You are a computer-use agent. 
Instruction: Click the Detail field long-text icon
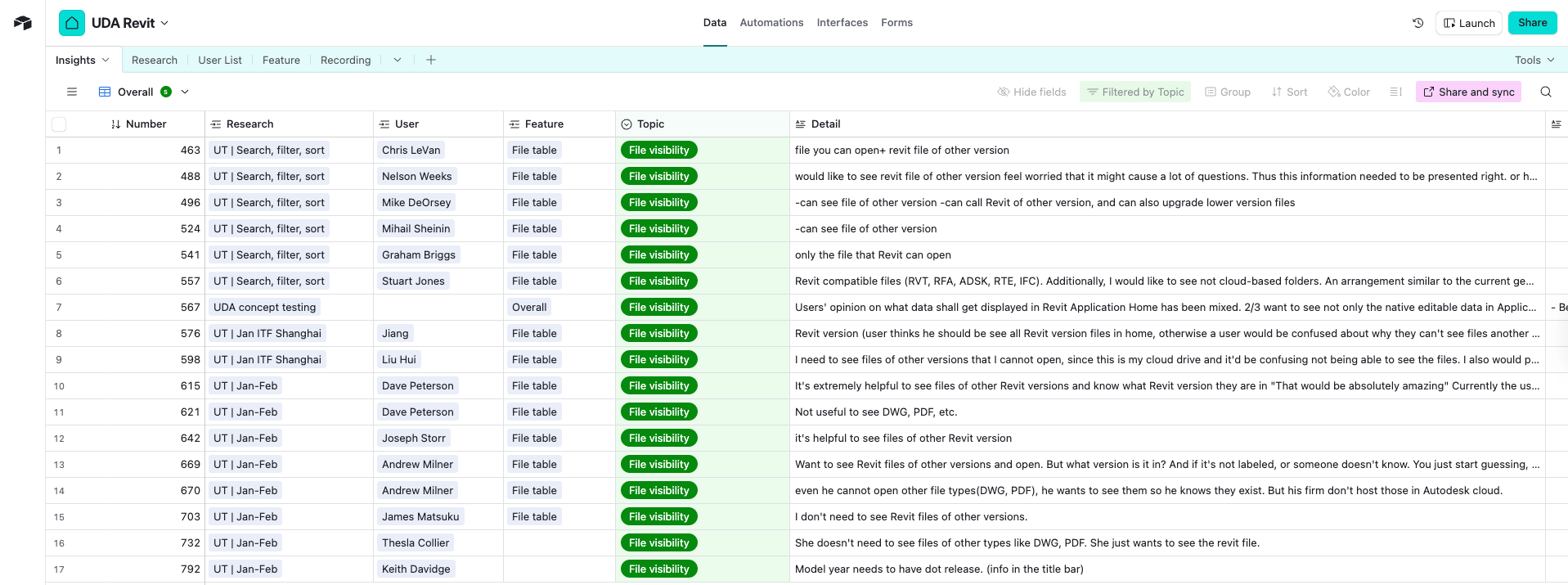pyautogui.click(x=801, y=124)
